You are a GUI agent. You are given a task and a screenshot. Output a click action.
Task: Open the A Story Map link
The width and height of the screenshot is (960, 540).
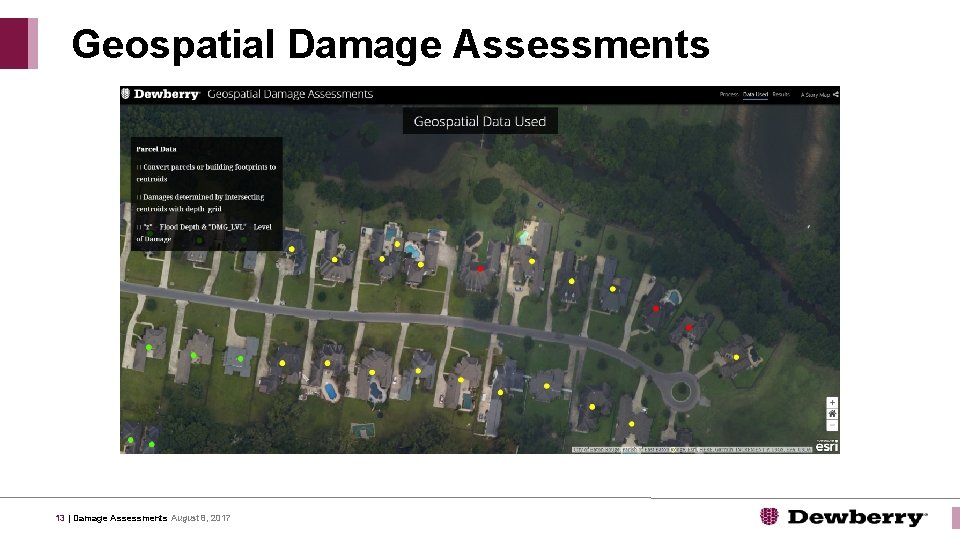click(815, 95)
